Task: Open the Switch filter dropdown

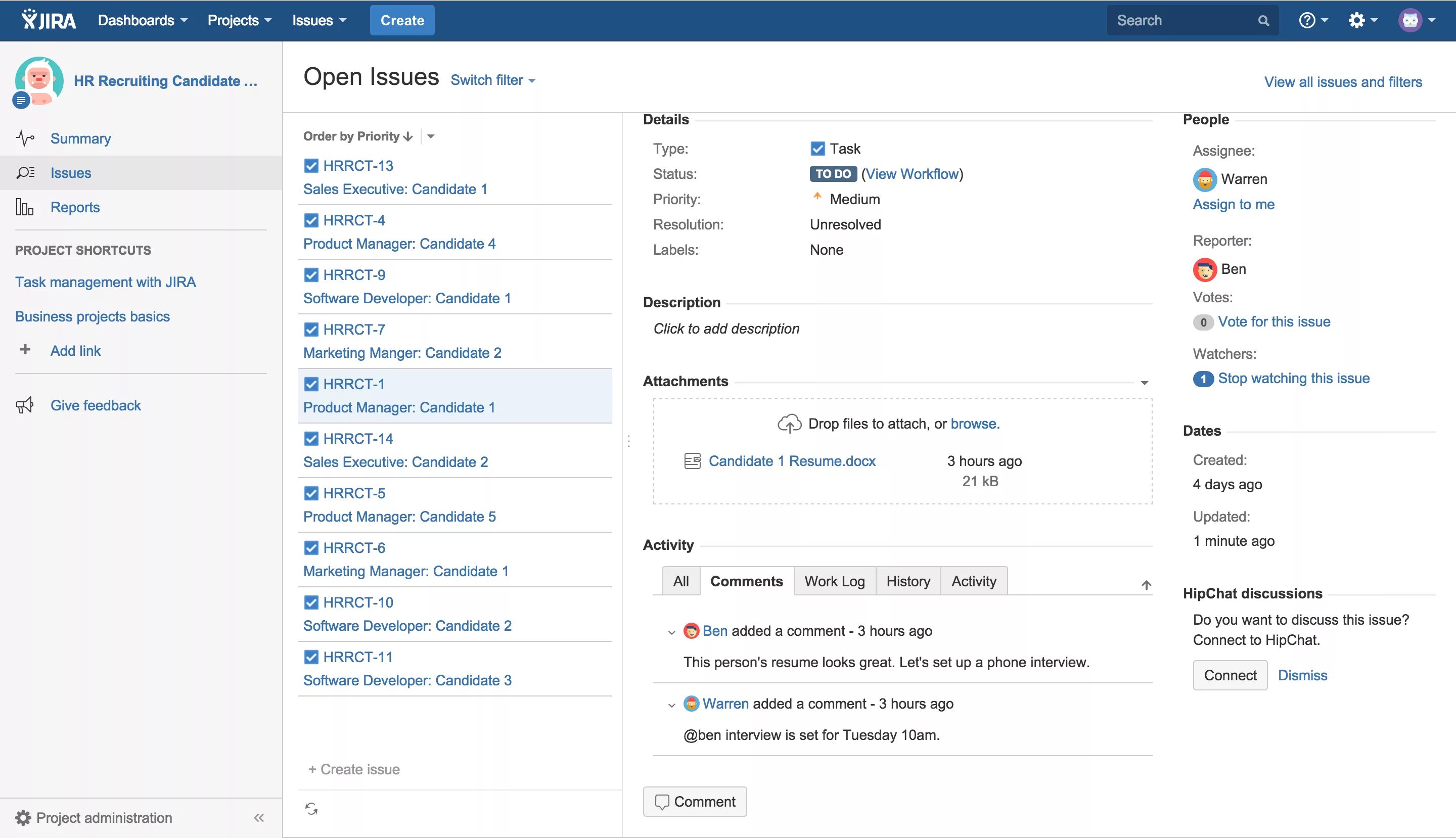Action: [x=492, y=80]
